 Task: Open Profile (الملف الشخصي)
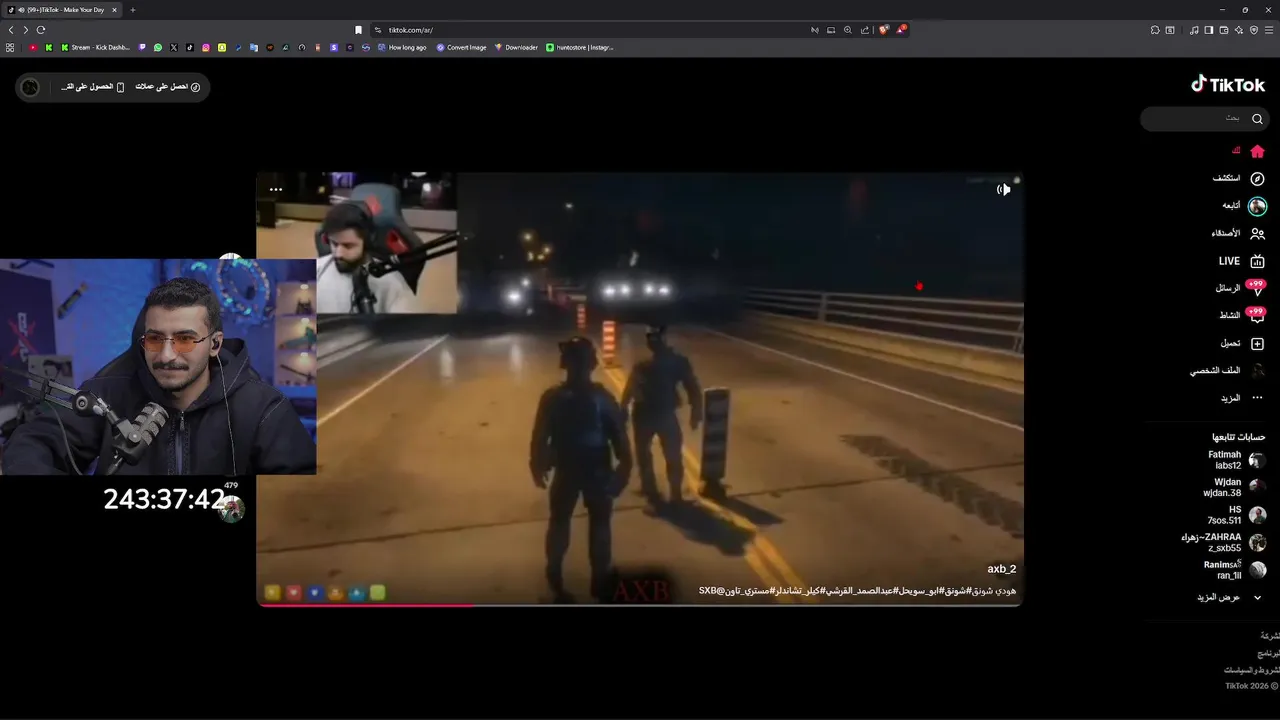click(1227, 370)
